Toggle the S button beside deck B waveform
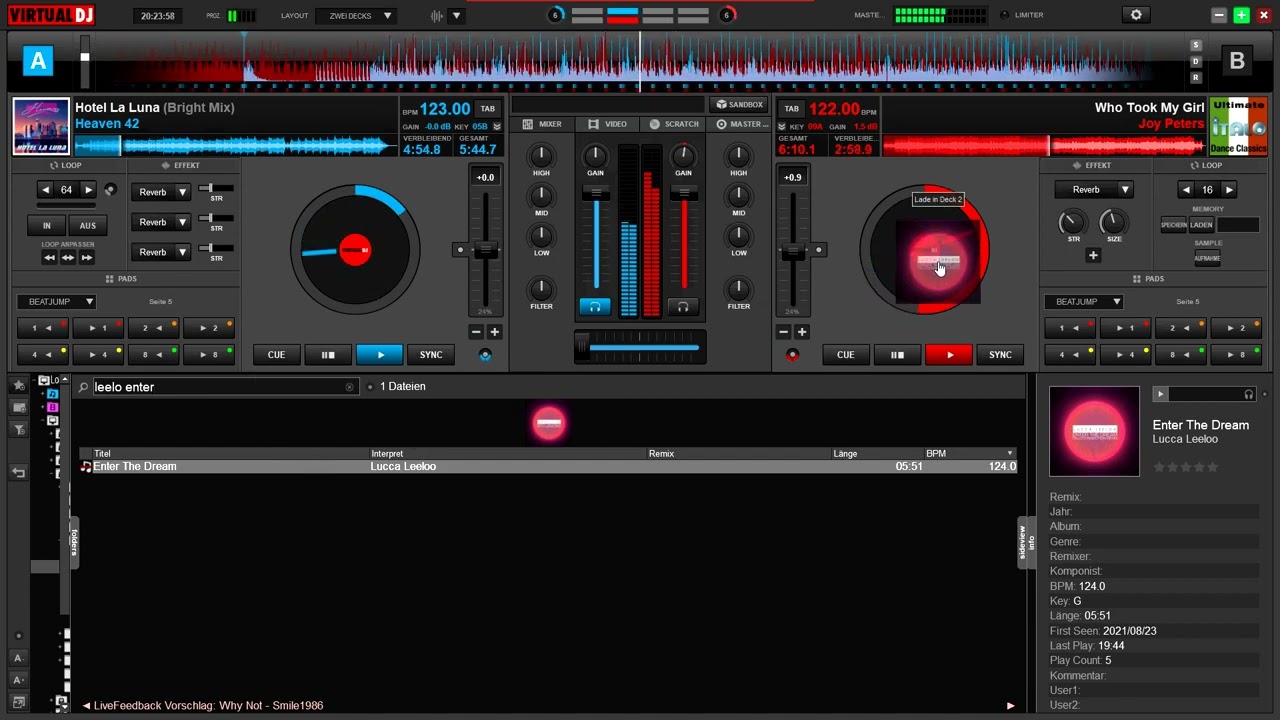This screenshot has width=1280, height=720. point(1196,46)
